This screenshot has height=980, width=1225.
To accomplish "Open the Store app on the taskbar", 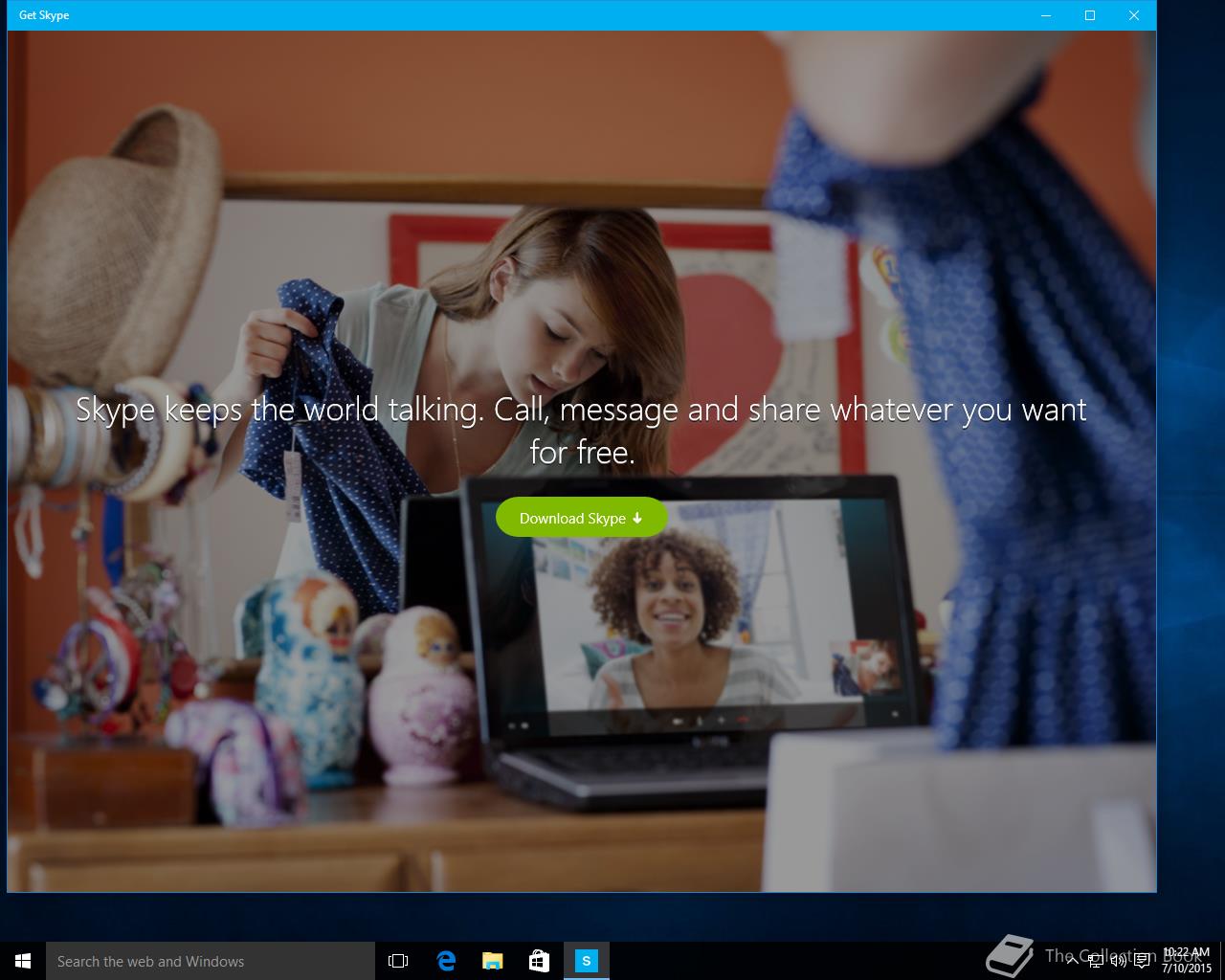I will click(x=540, y=961).
